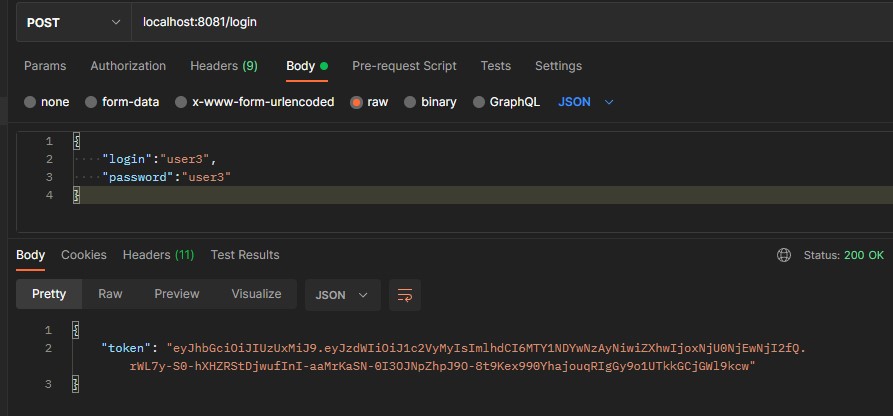893x416 pixels.
Task: Open the blue JSON raw format dropdown
Action: [x=585, y=102]
